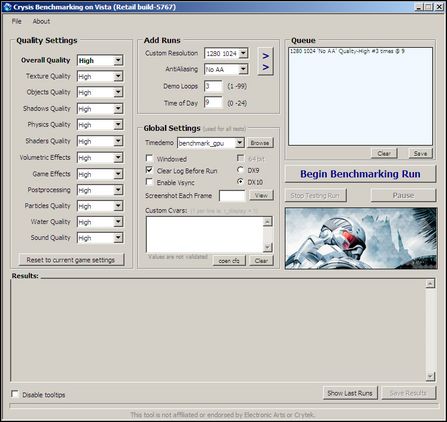
Task: Open the File menu
Action: pos(17,21)
